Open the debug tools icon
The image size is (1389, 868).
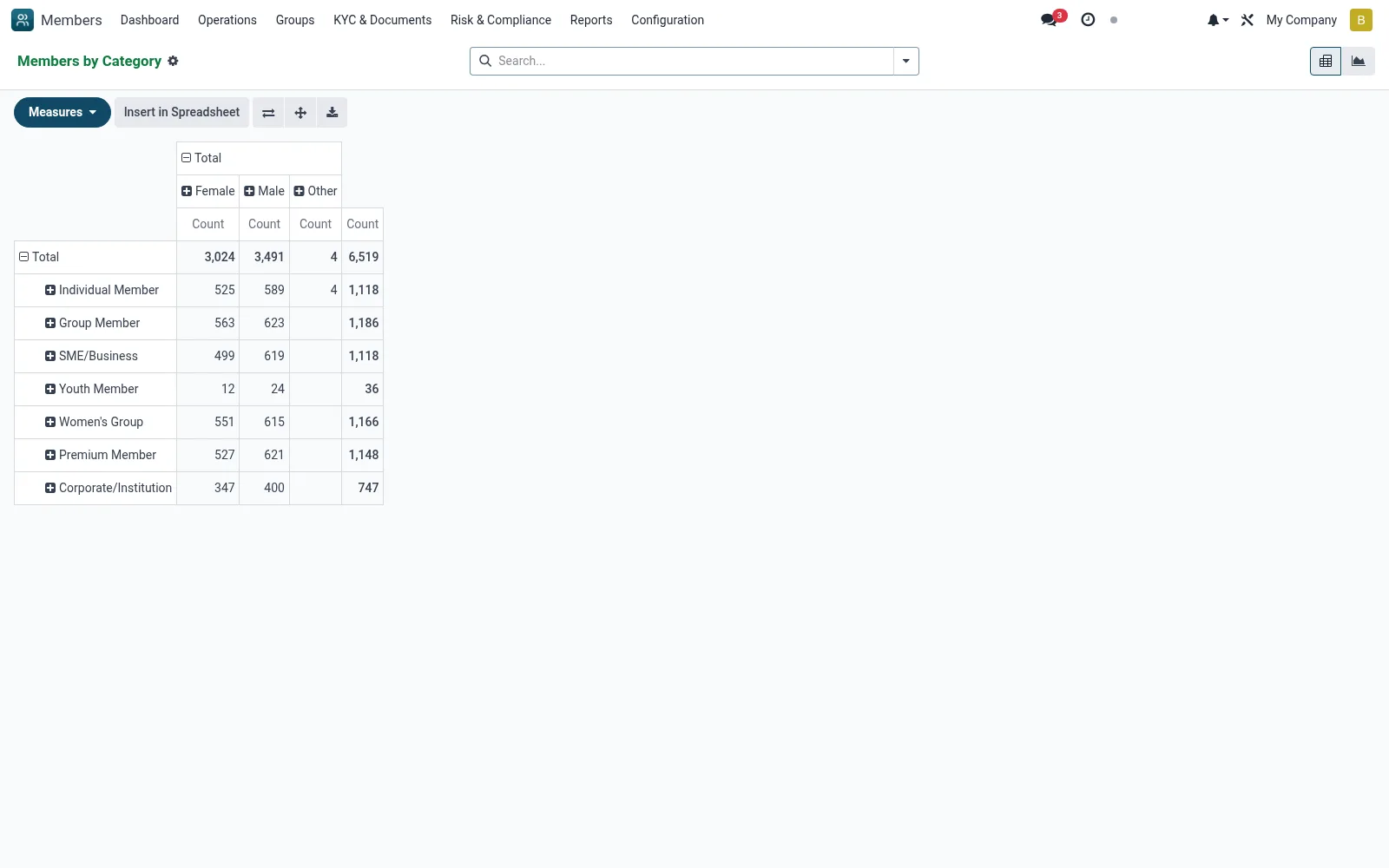click(x=1247, y=20)
